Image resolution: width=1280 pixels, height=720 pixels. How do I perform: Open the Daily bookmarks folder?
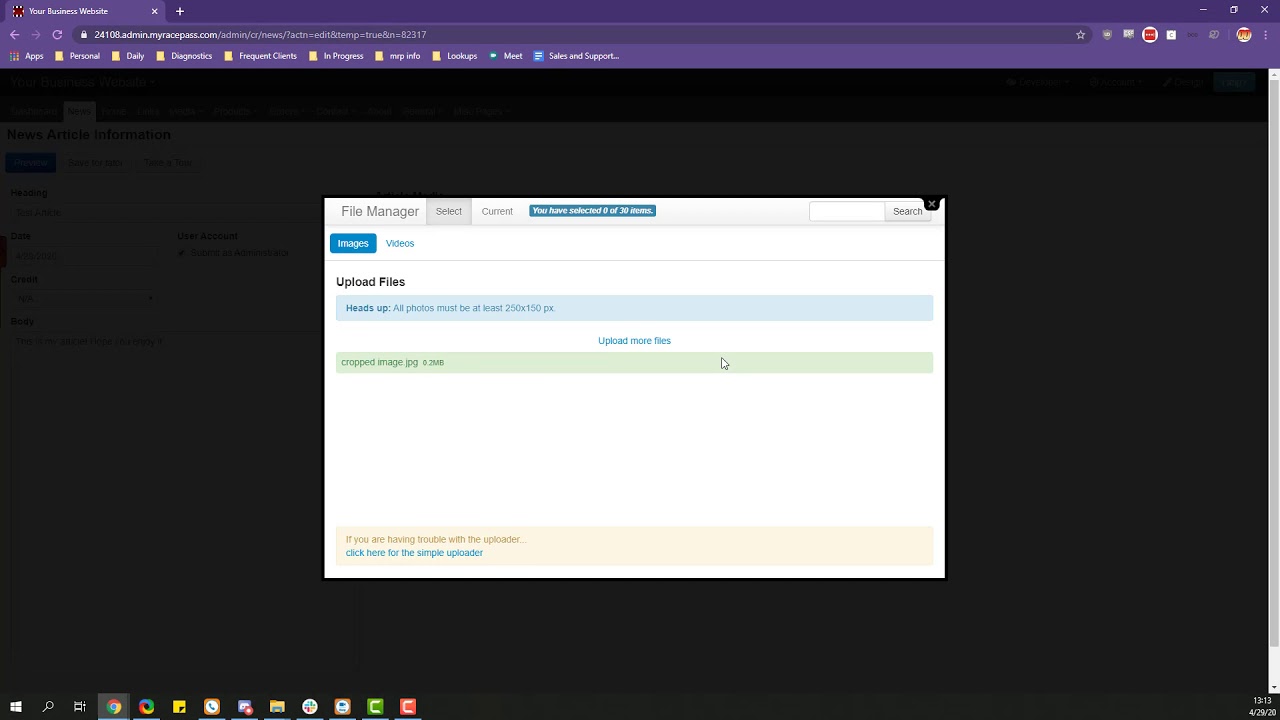[128, 56]
